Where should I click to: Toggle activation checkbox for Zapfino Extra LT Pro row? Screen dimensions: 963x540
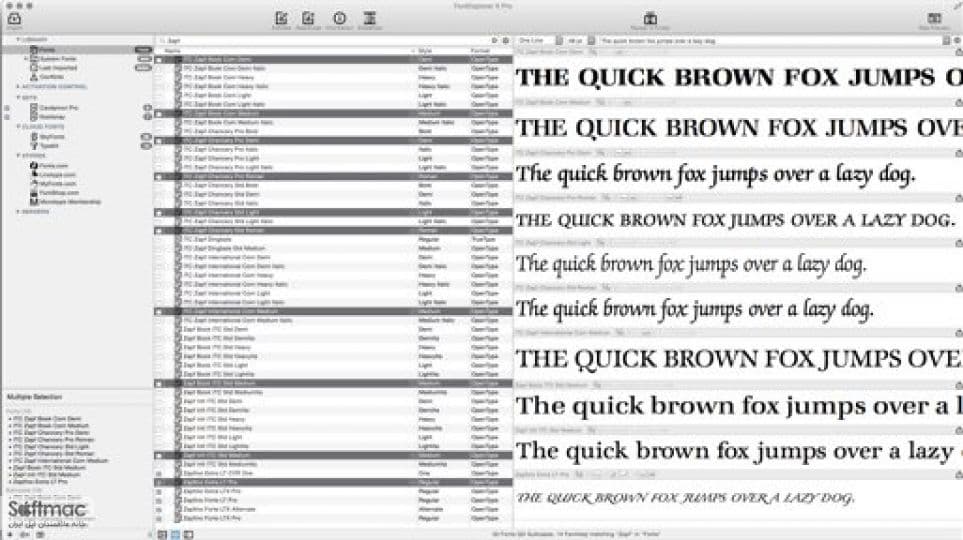click(x=159, y=482)
